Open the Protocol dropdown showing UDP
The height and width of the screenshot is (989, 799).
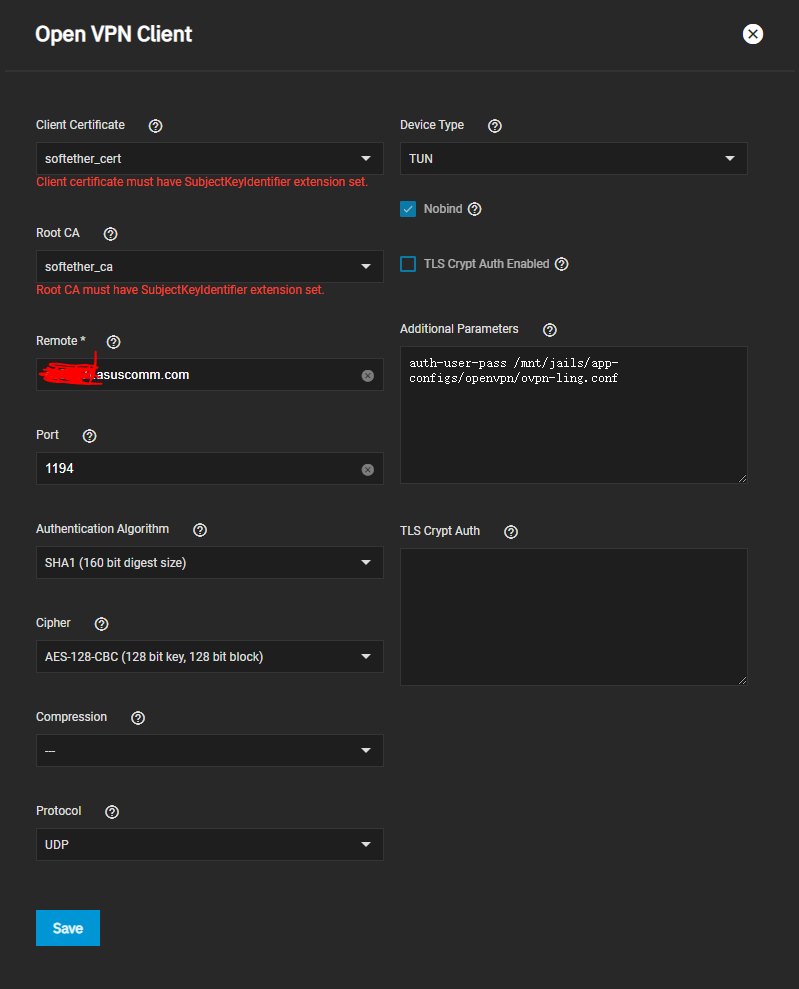tap(209, 844)
